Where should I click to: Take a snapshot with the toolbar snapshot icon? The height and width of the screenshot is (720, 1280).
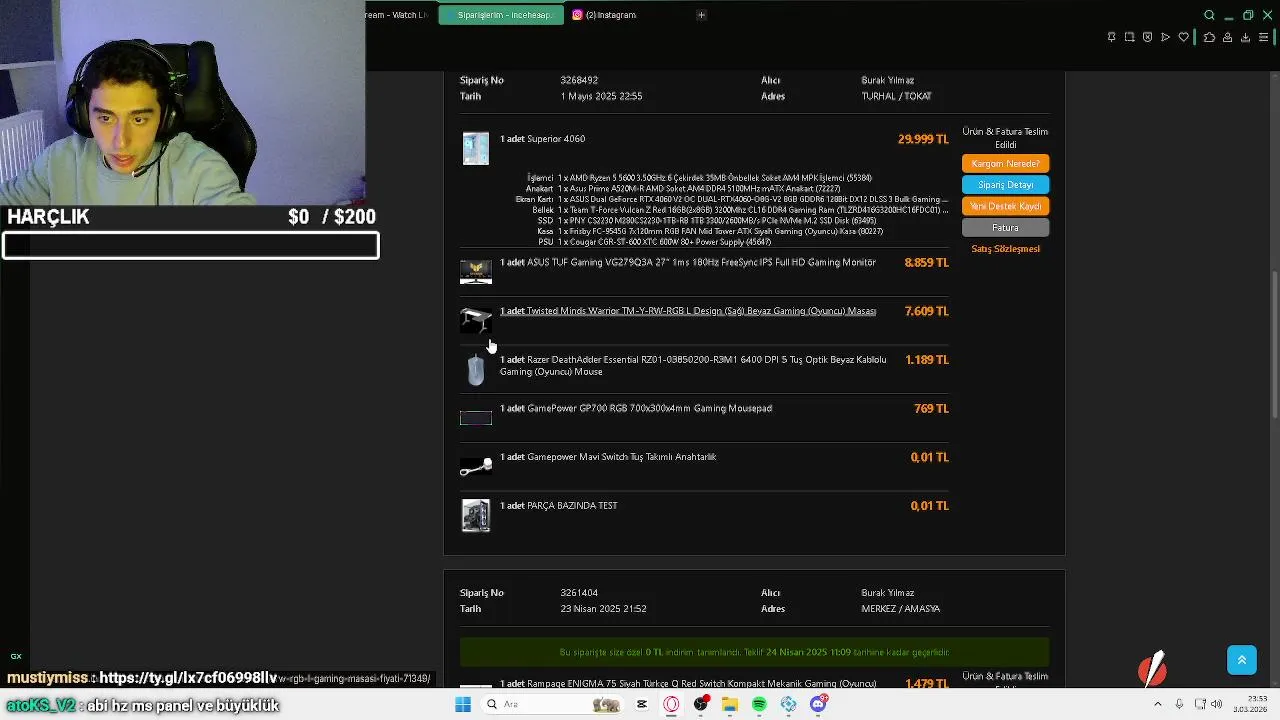click(x=1129, y=37)
